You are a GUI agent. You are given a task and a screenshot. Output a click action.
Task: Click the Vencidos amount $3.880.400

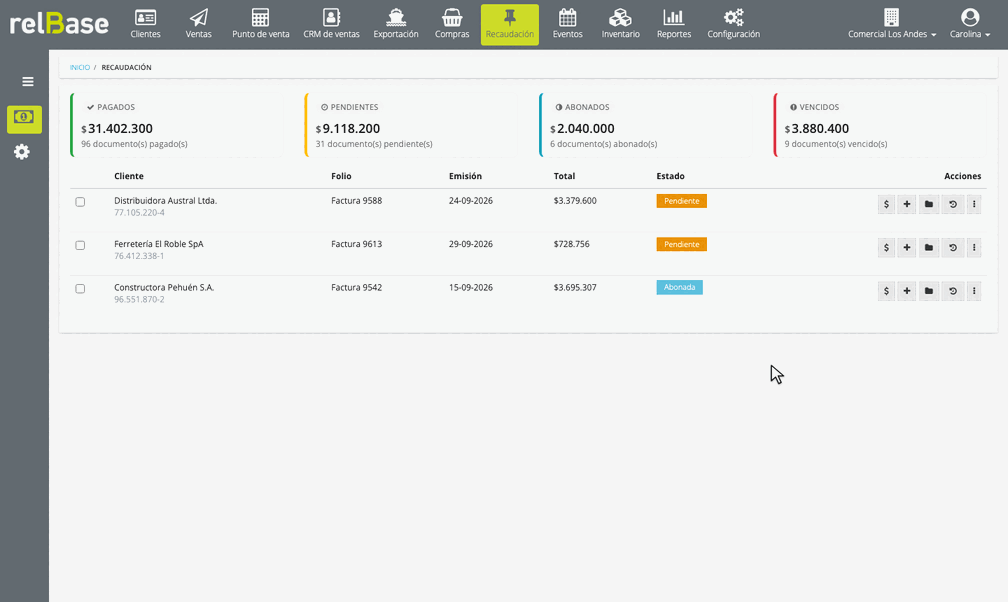[x=816, y=129]
